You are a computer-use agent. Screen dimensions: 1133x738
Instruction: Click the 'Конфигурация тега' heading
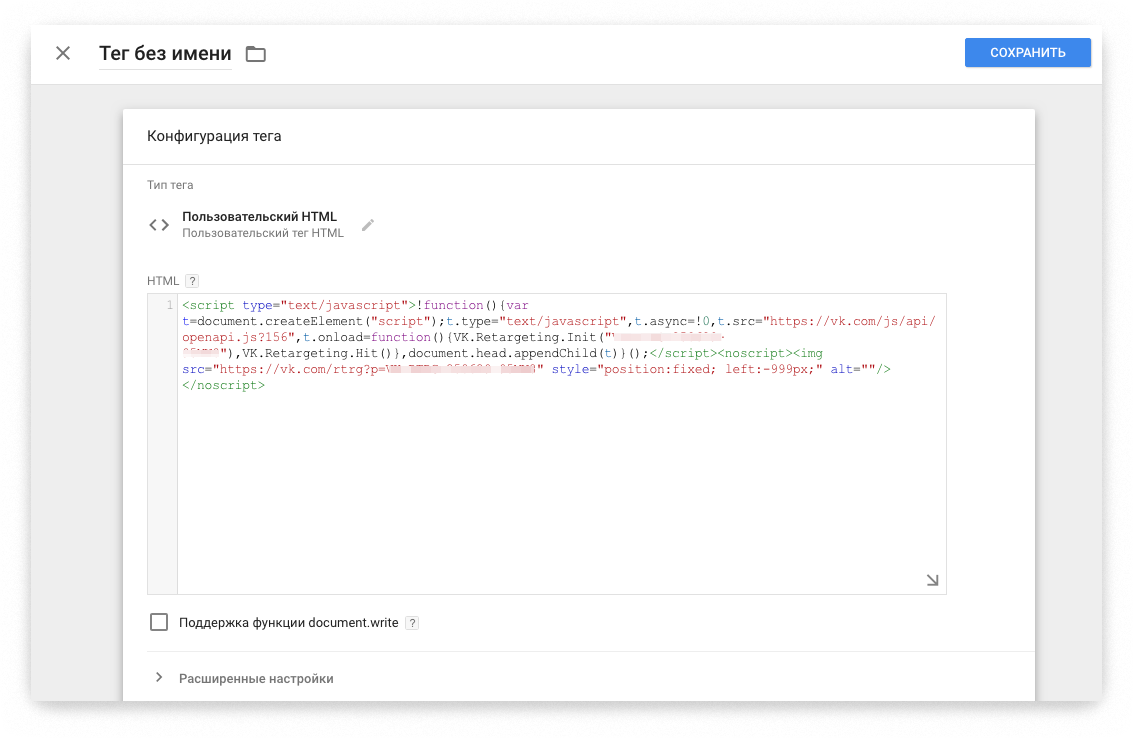[x=214, y=136]
